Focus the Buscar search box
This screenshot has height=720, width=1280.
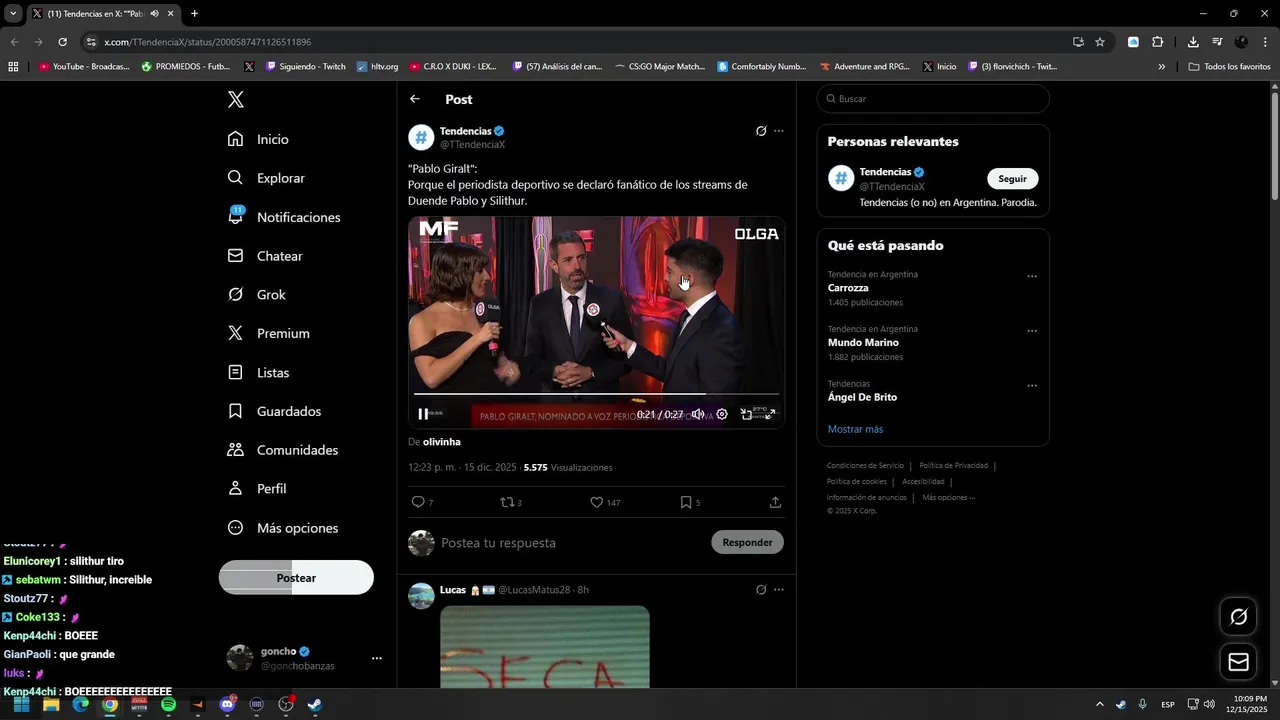click(x=933, y=99)
